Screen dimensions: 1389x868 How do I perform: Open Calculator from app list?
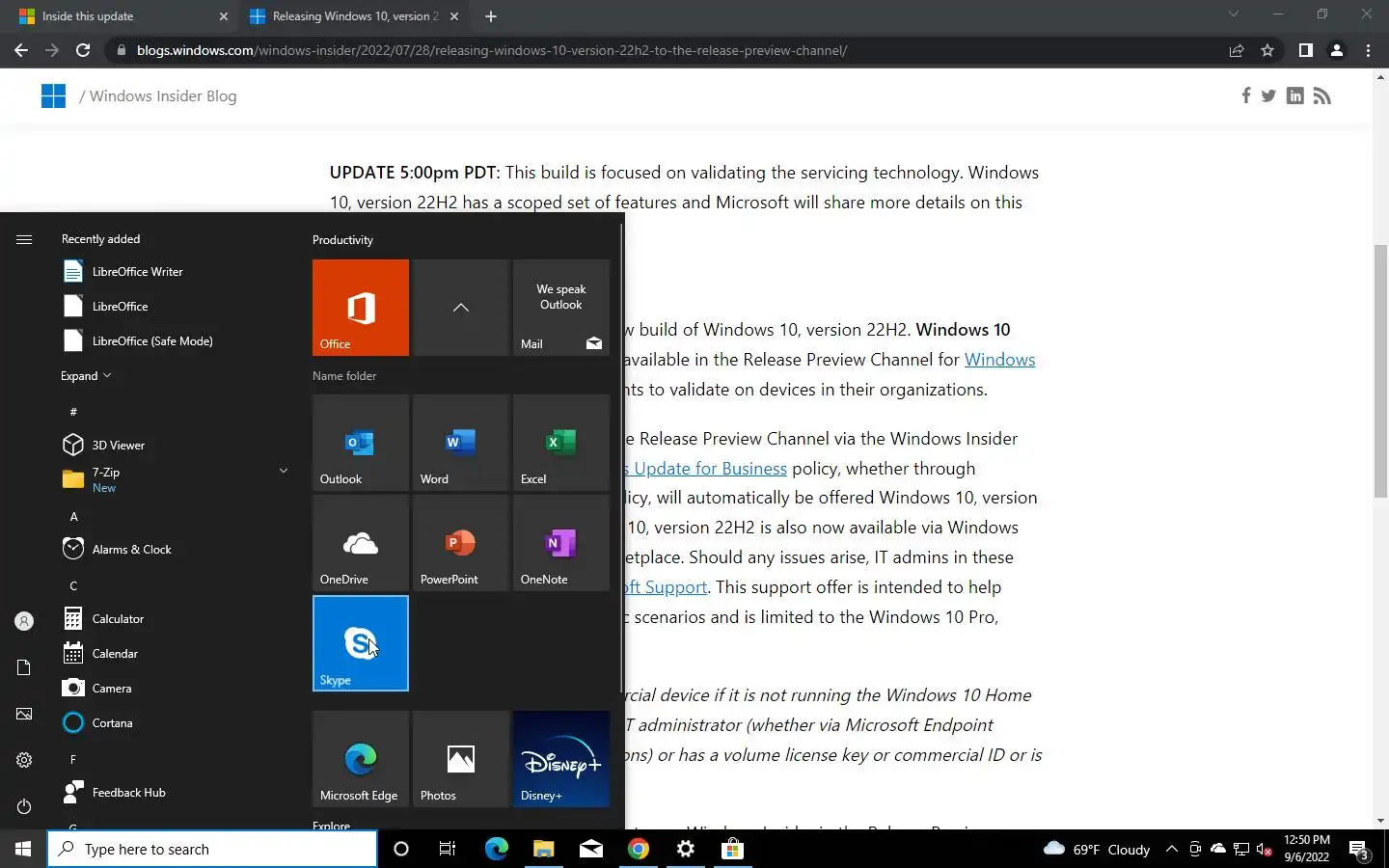pos(174,619)
